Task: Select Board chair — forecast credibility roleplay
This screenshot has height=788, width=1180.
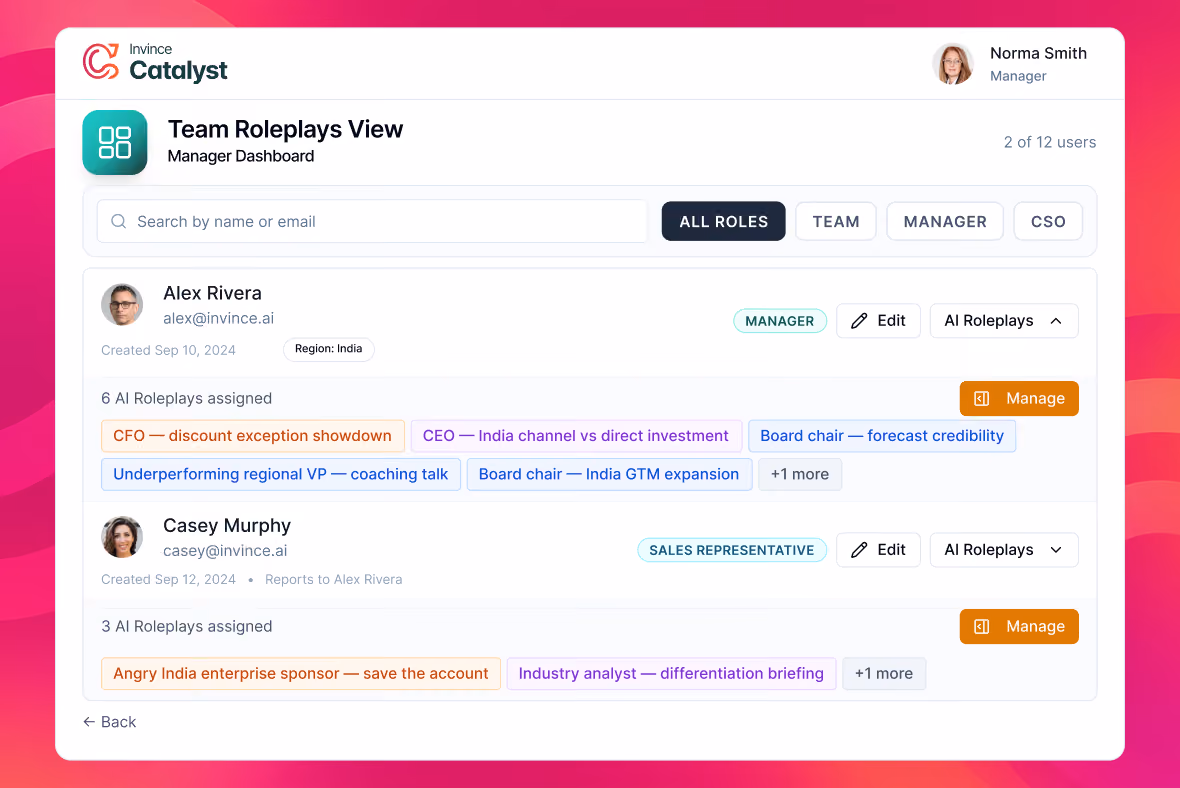Action: [x=882, y=436]
